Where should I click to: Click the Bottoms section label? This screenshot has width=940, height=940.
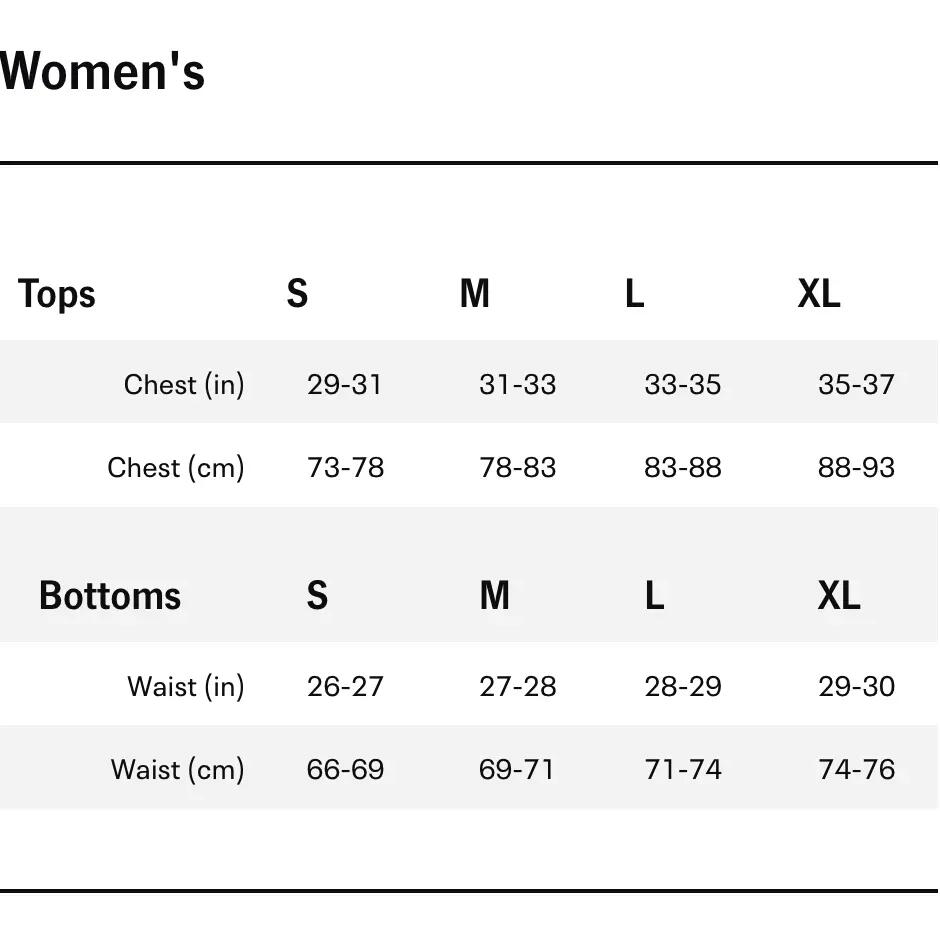[x=110, y=596]
